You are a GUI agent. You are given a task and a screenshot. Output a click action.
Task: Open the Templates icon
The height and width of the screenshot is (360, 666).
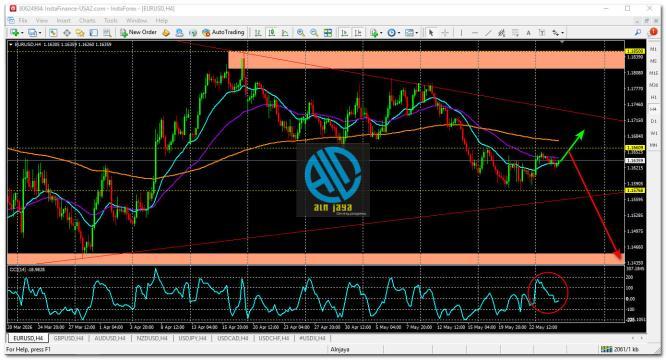point(409,33)
